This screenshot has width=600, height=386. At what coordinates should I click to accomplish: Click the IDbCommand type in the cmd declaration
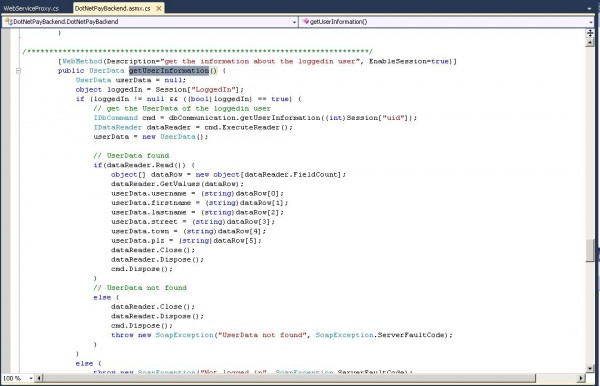click(116, 118)
